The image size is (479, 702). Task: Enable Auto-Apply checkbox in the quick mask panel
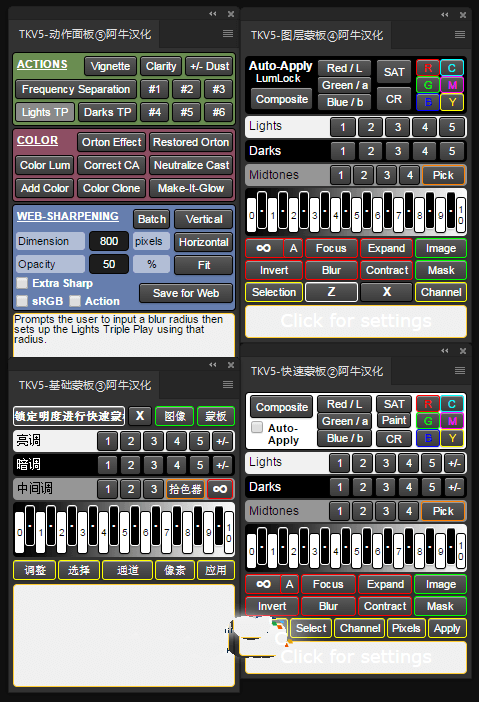[x=257, y=427]
